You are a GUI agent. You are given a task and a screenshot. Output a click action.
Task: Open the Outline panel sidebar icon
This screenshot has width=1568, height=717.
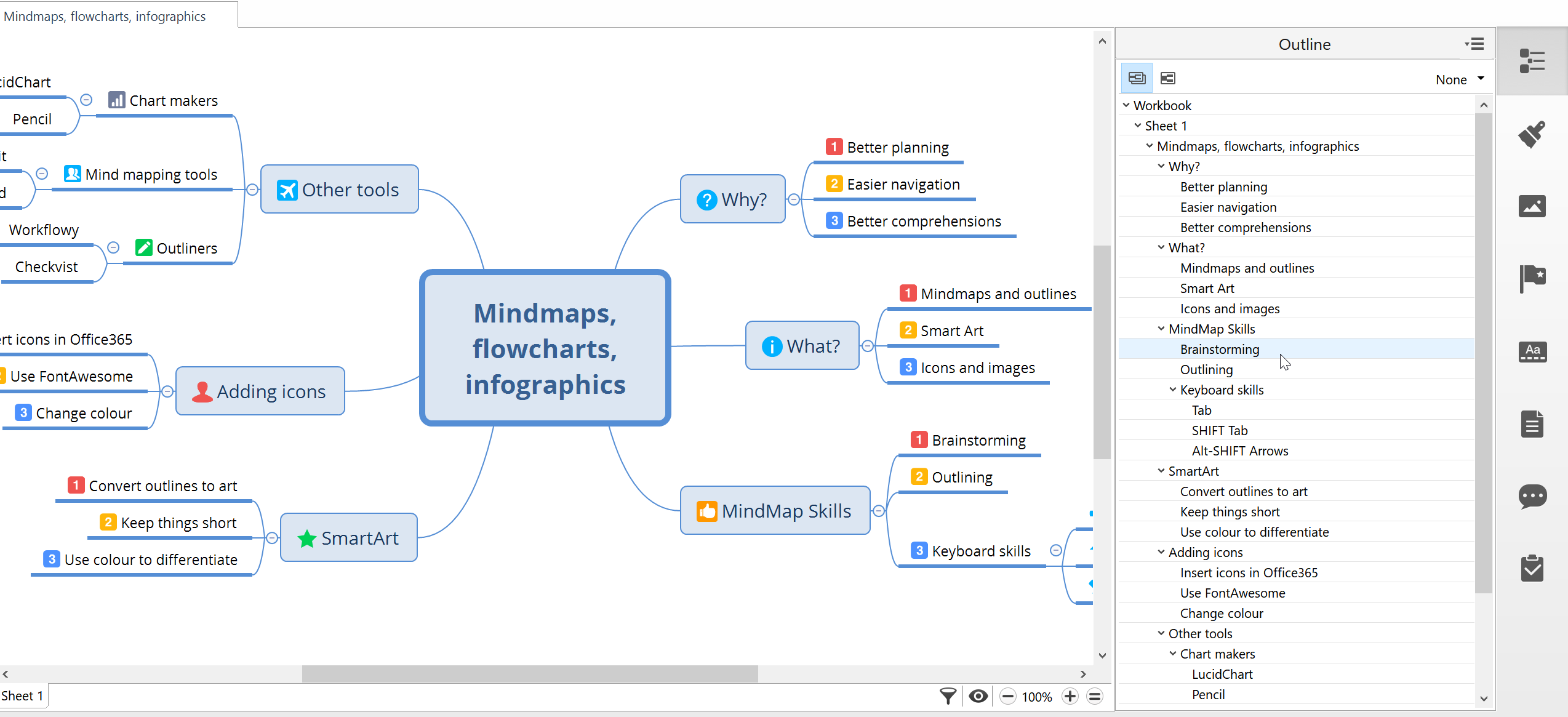pyautogui.click(x=1532, y=62)
